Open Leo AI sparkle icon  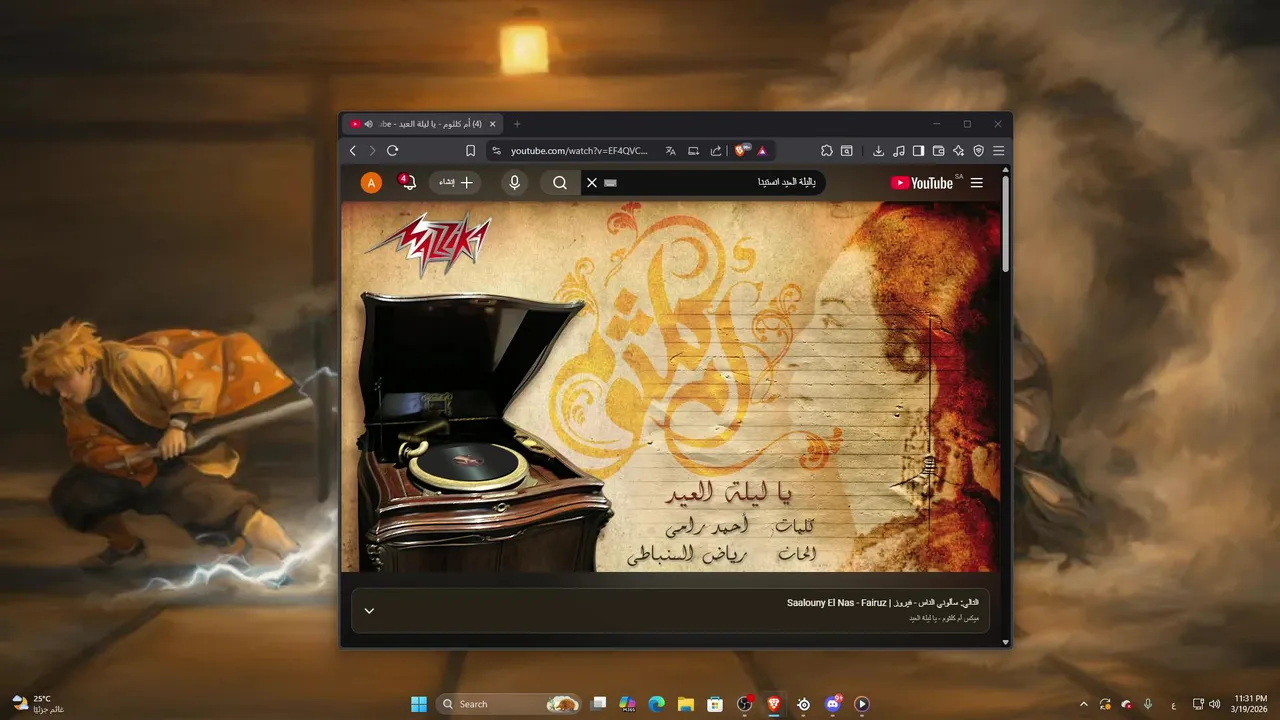click(x=958, y=151)
